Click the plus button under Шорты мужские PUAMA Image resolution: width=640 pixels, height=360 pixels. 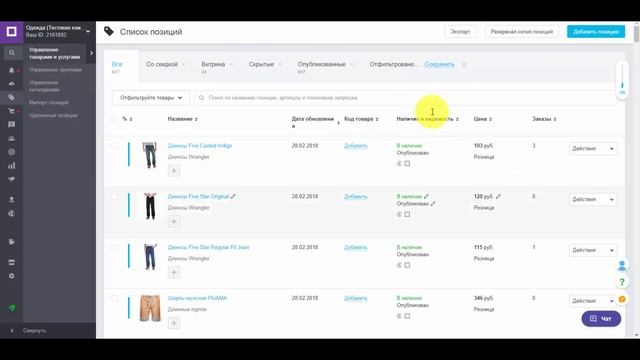[174, 323]
